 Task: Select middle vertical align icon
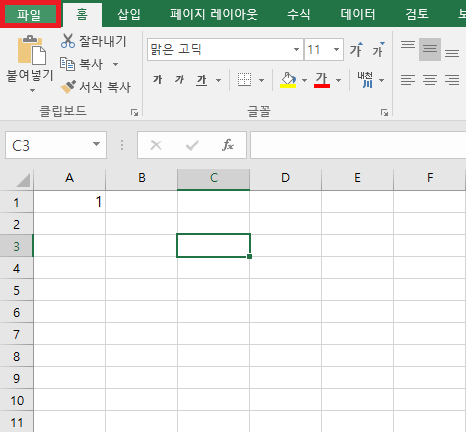tap(430, 50)
